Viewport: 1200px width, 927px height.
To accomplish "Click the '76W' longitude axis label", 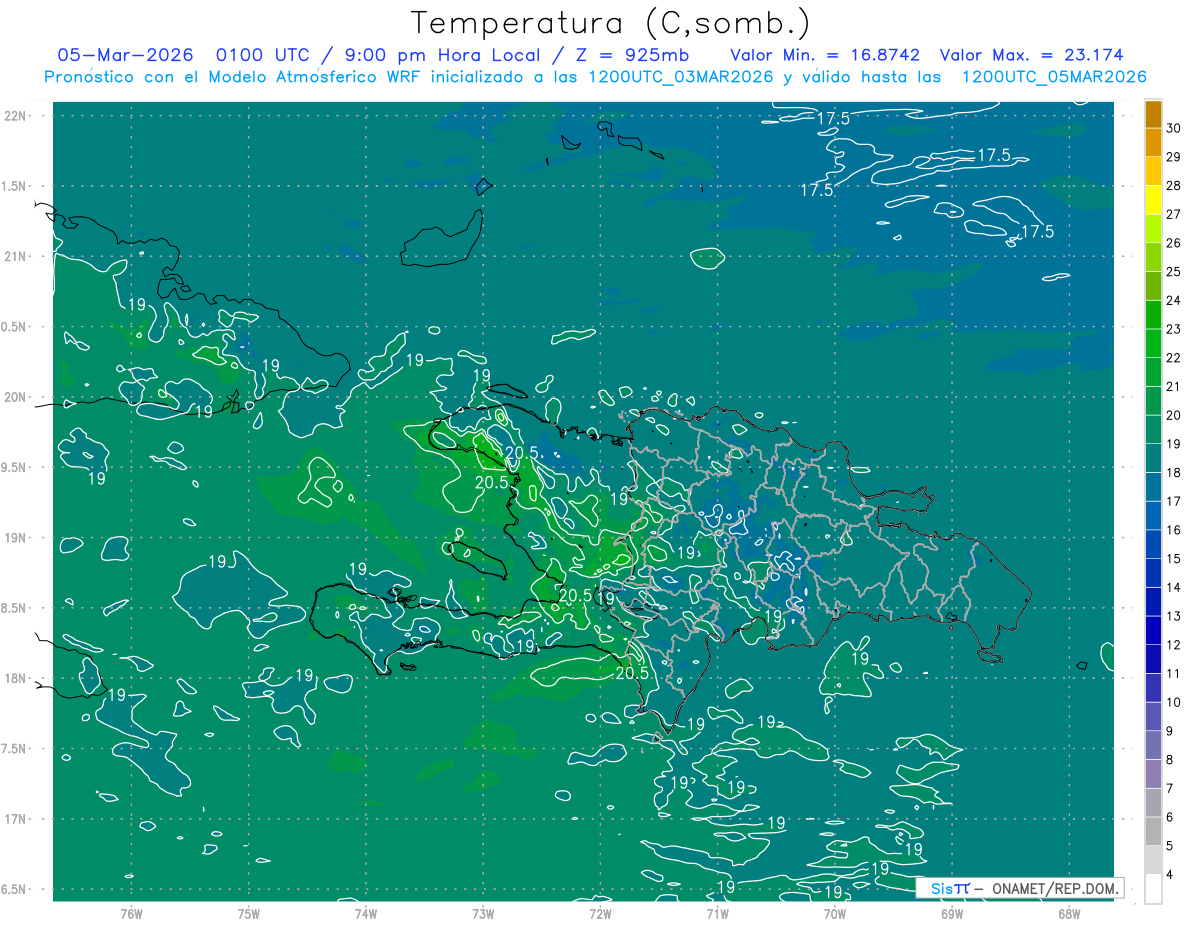I will click(131, 913).
